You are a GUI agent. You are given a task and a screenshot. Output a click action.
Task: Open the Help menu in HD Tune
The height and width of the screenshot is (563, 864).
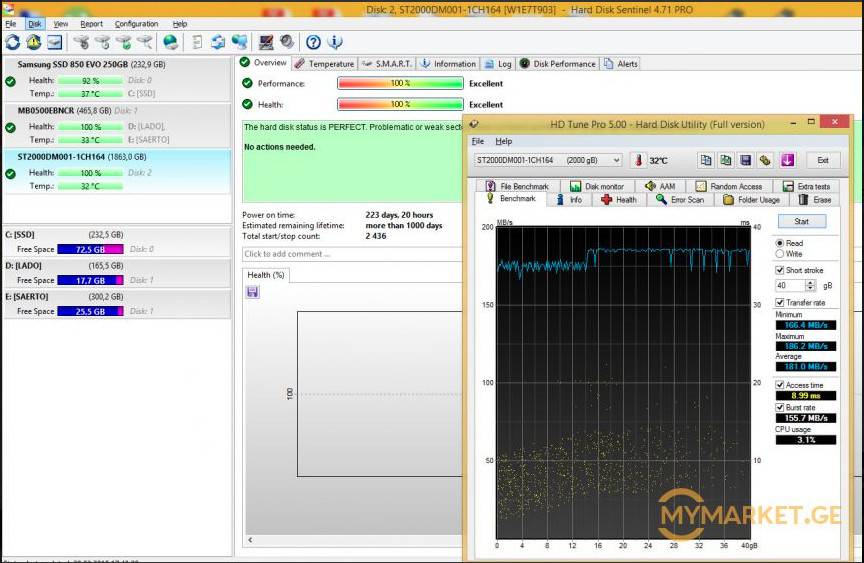pos(503,141)
